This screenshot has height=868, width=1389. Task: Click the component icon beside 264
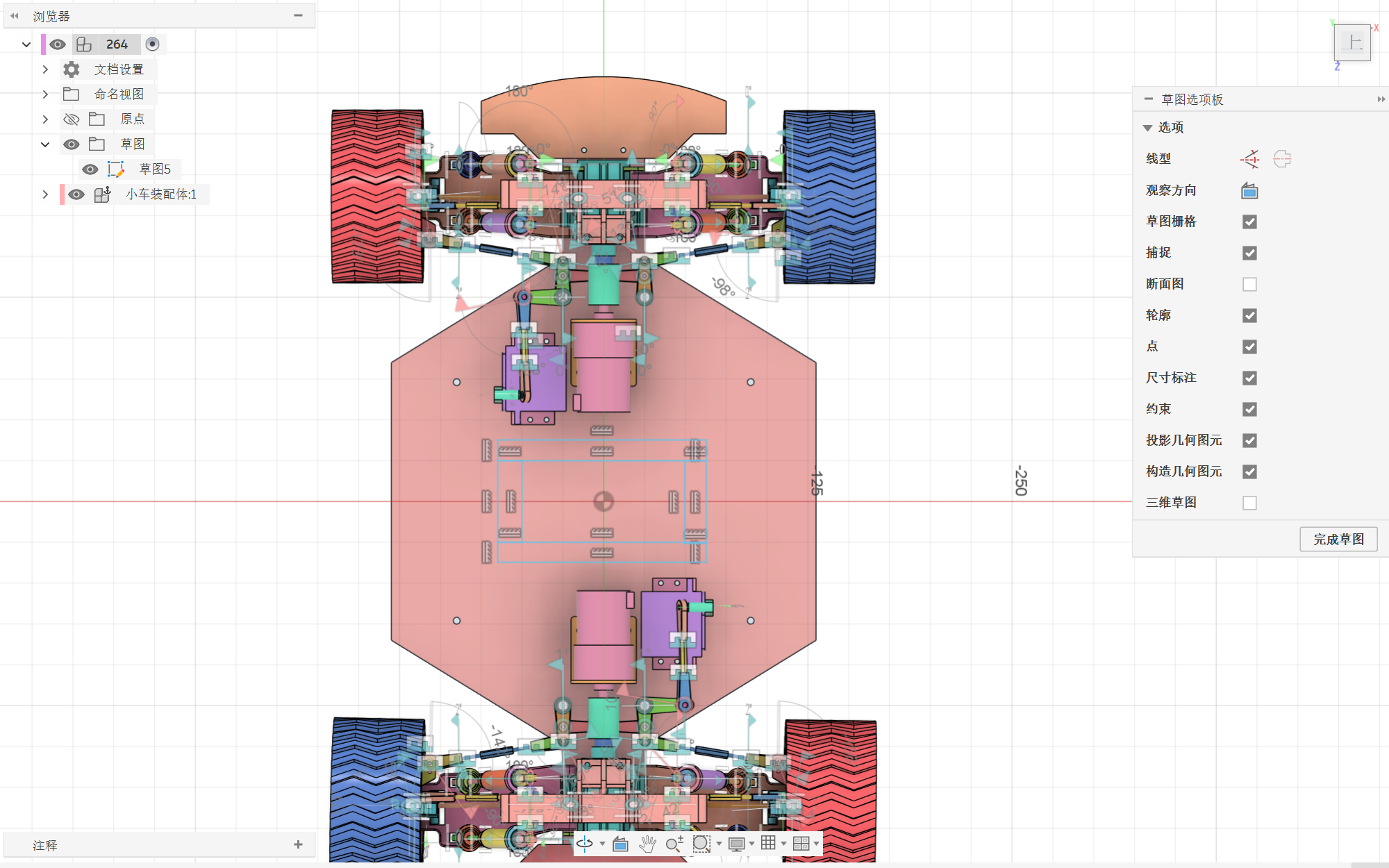pos(84,44)
